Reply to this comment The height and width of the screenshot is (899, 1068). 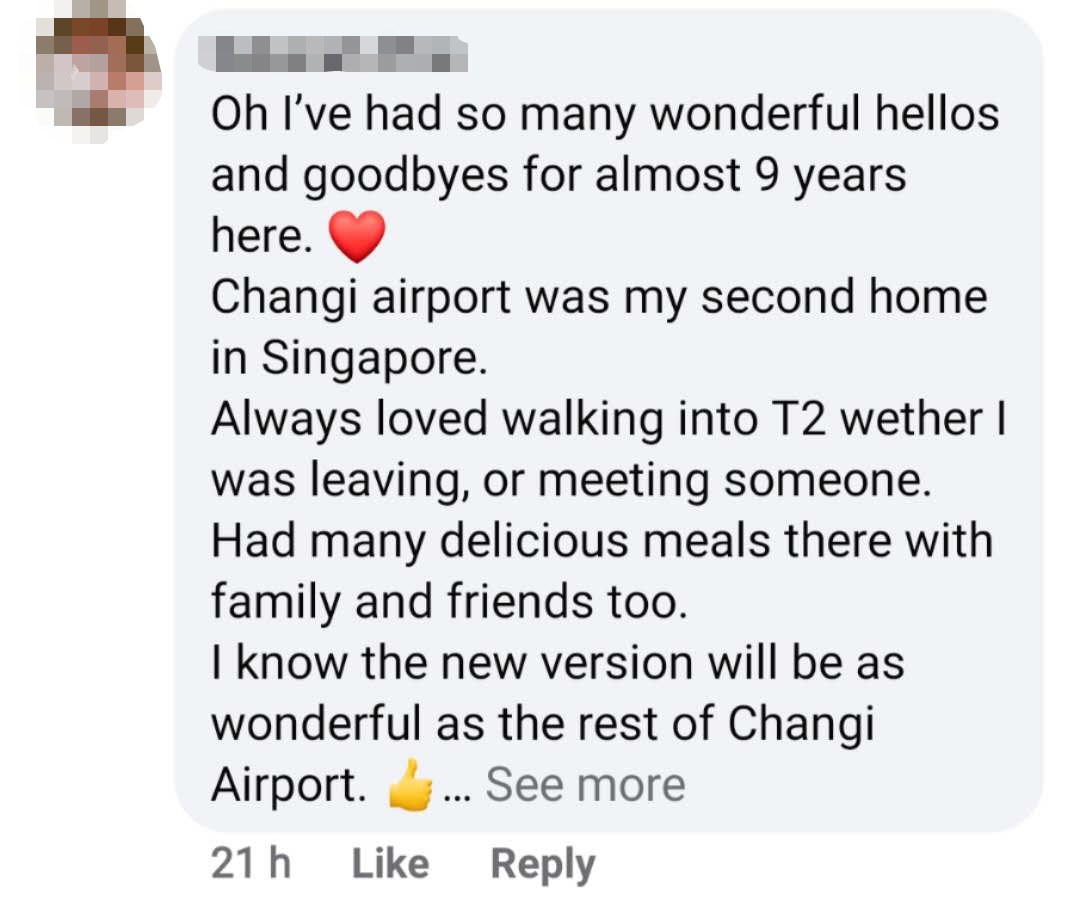[x=542, y=864]
